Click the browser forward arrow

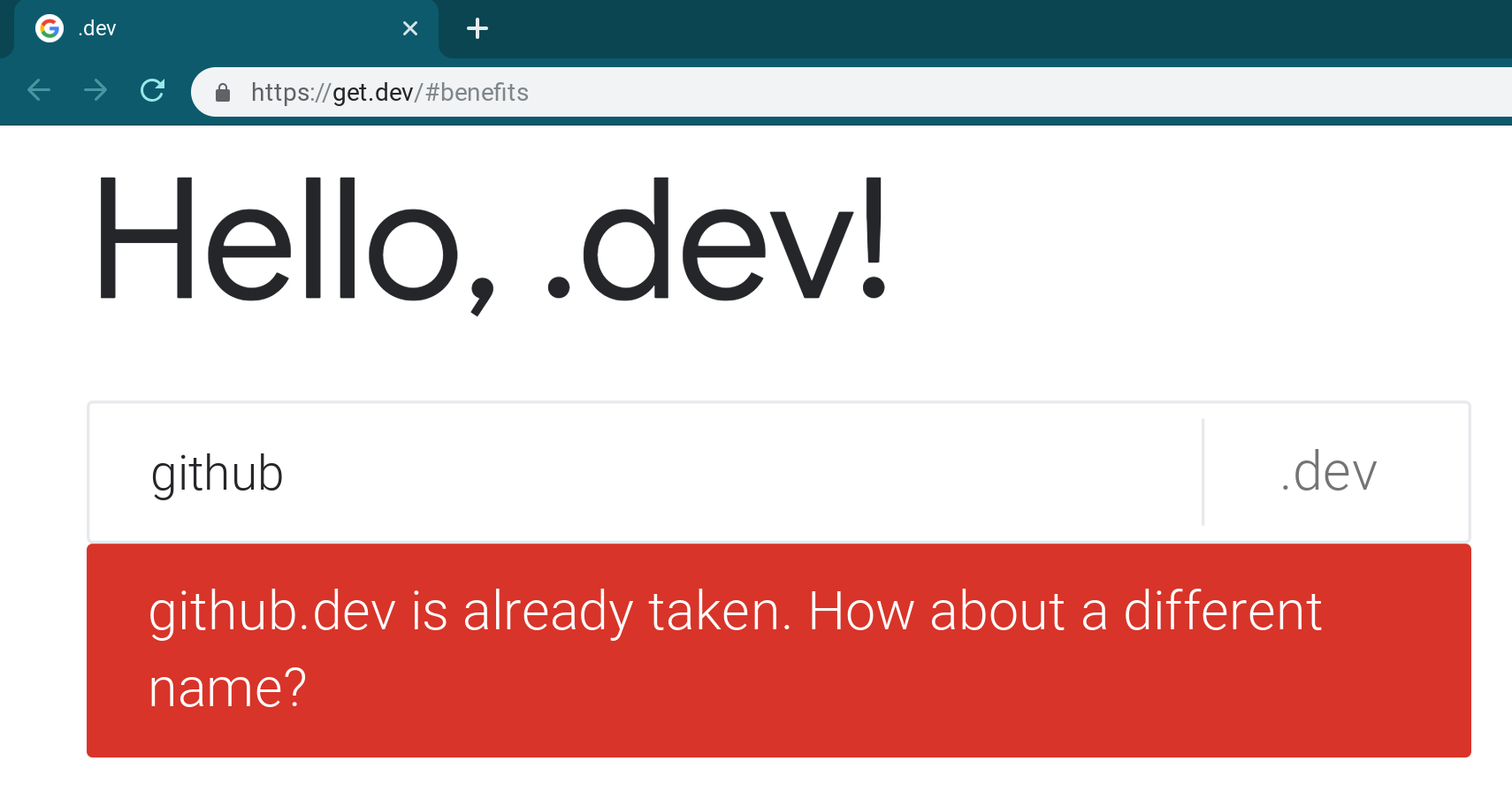click(x=95, y=90)
